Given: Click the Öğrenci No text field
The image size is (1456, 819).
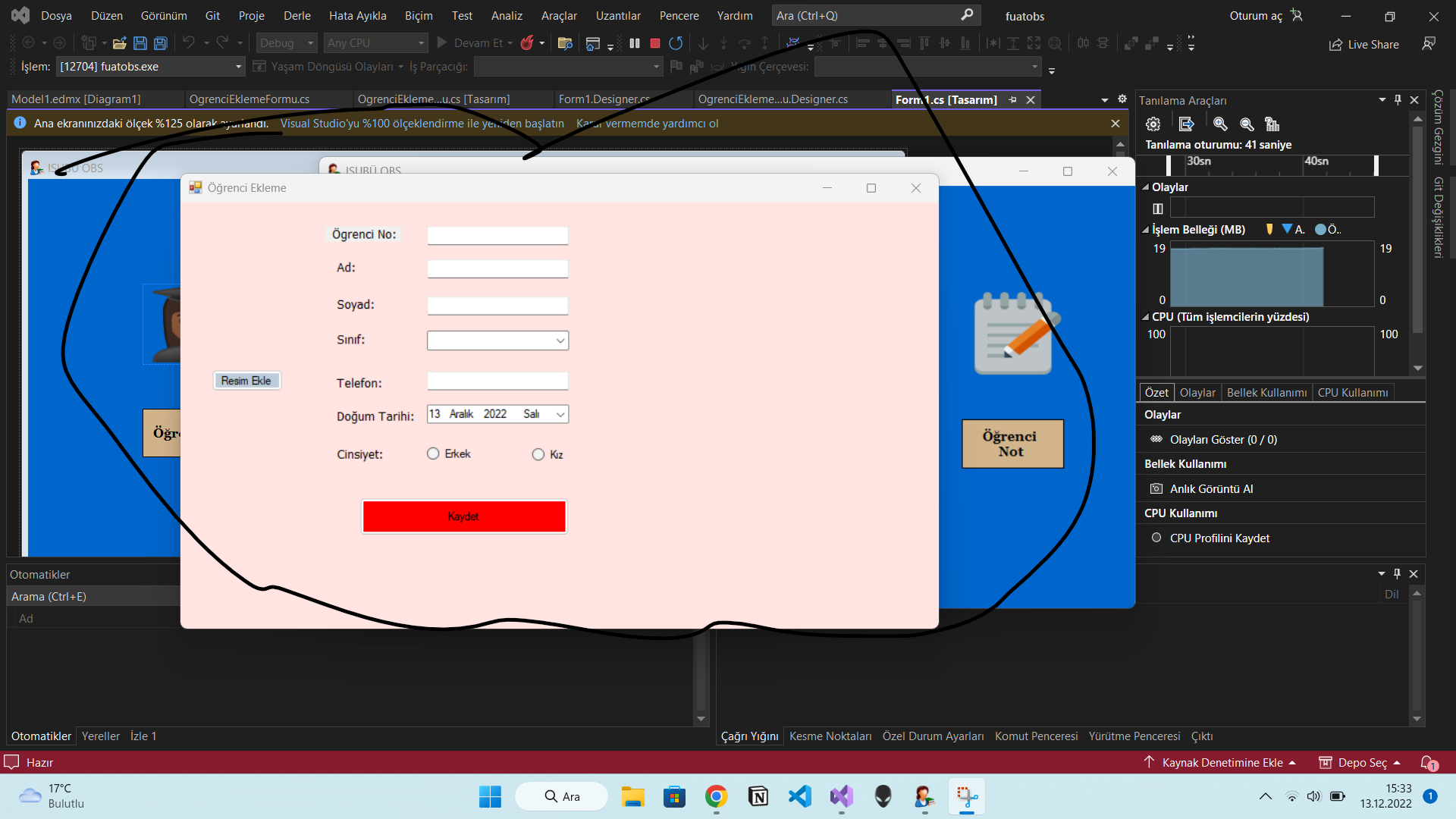Looking at the screenshot, I should click(x=497, y=235).
